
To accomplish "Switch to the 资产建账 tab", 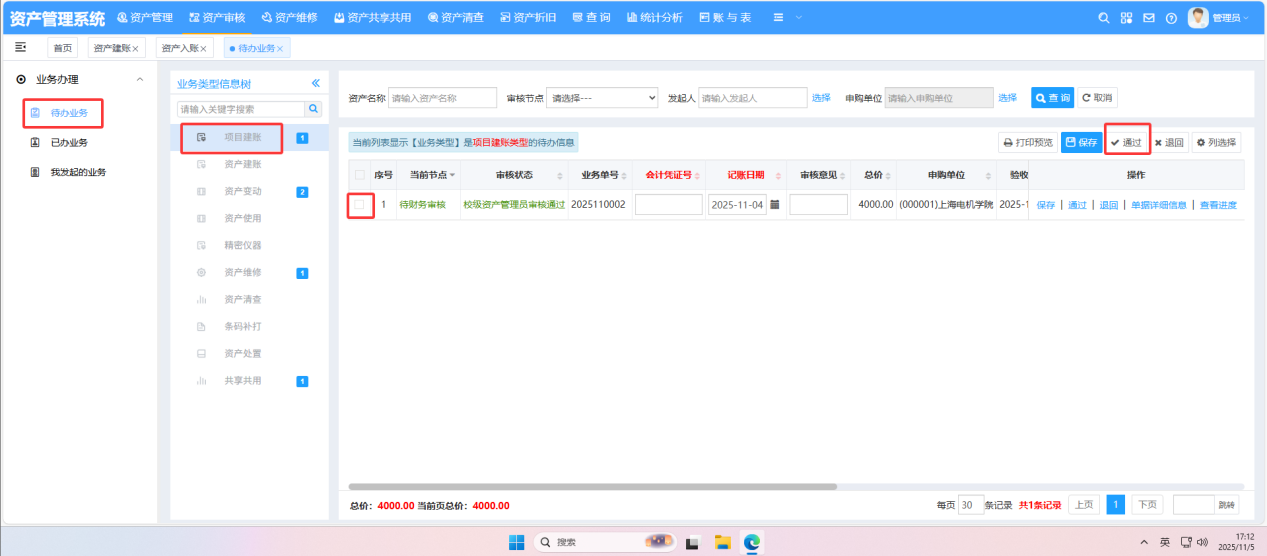I will tap(115, 48).
